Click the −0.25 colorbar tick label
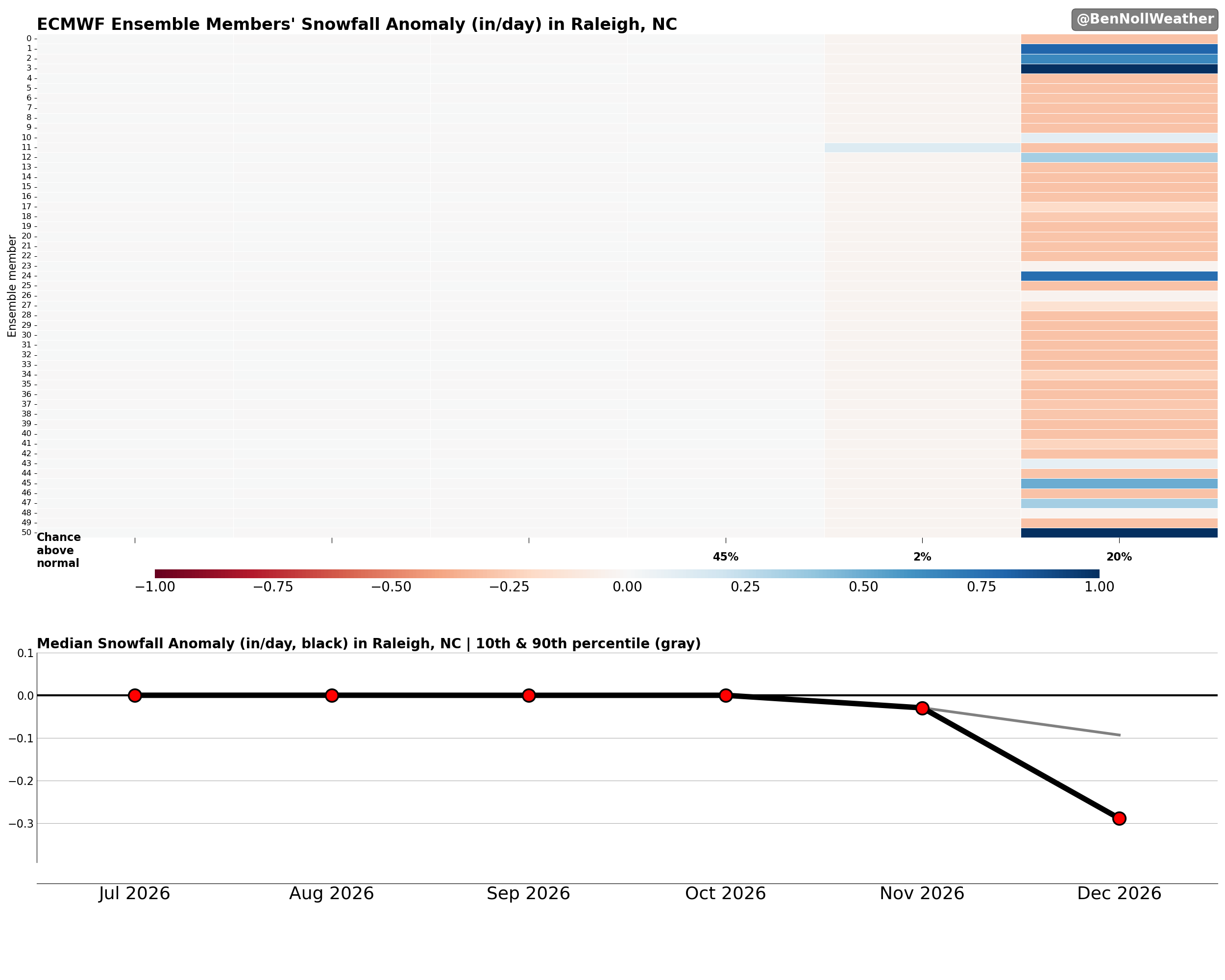This screenshot has height=980, width=1225. click(509, 588)
